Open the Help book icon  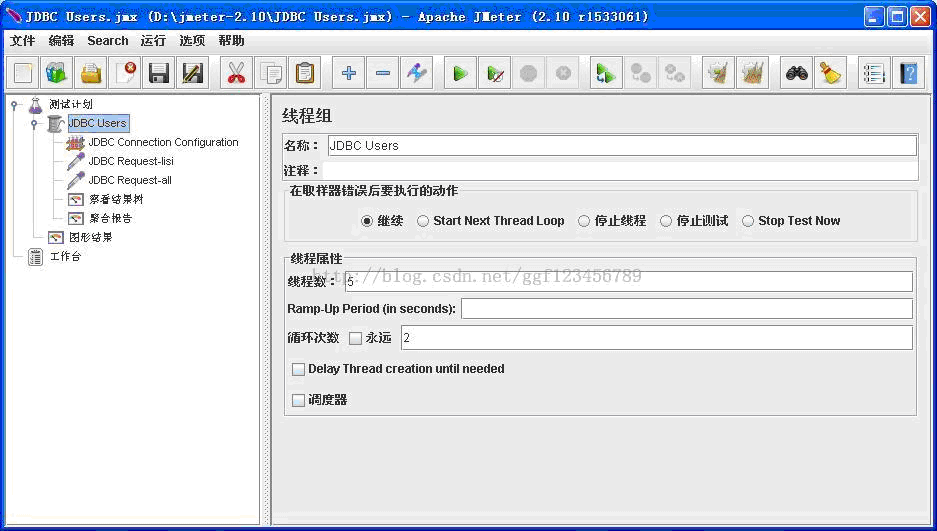[908, 73]
